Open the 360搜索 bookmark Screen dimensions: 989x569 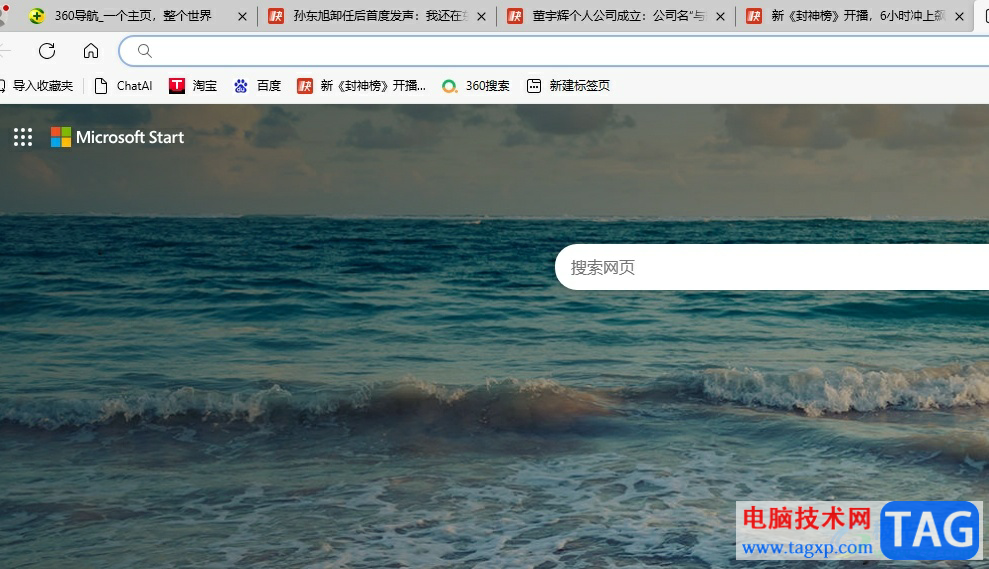[476, 86]
